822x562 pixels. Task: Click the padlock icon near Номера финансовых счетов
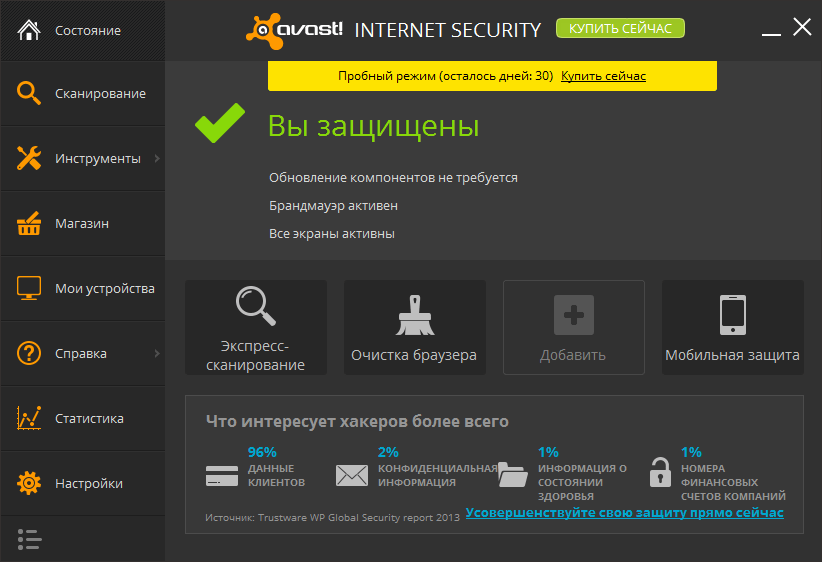[660, 472]
